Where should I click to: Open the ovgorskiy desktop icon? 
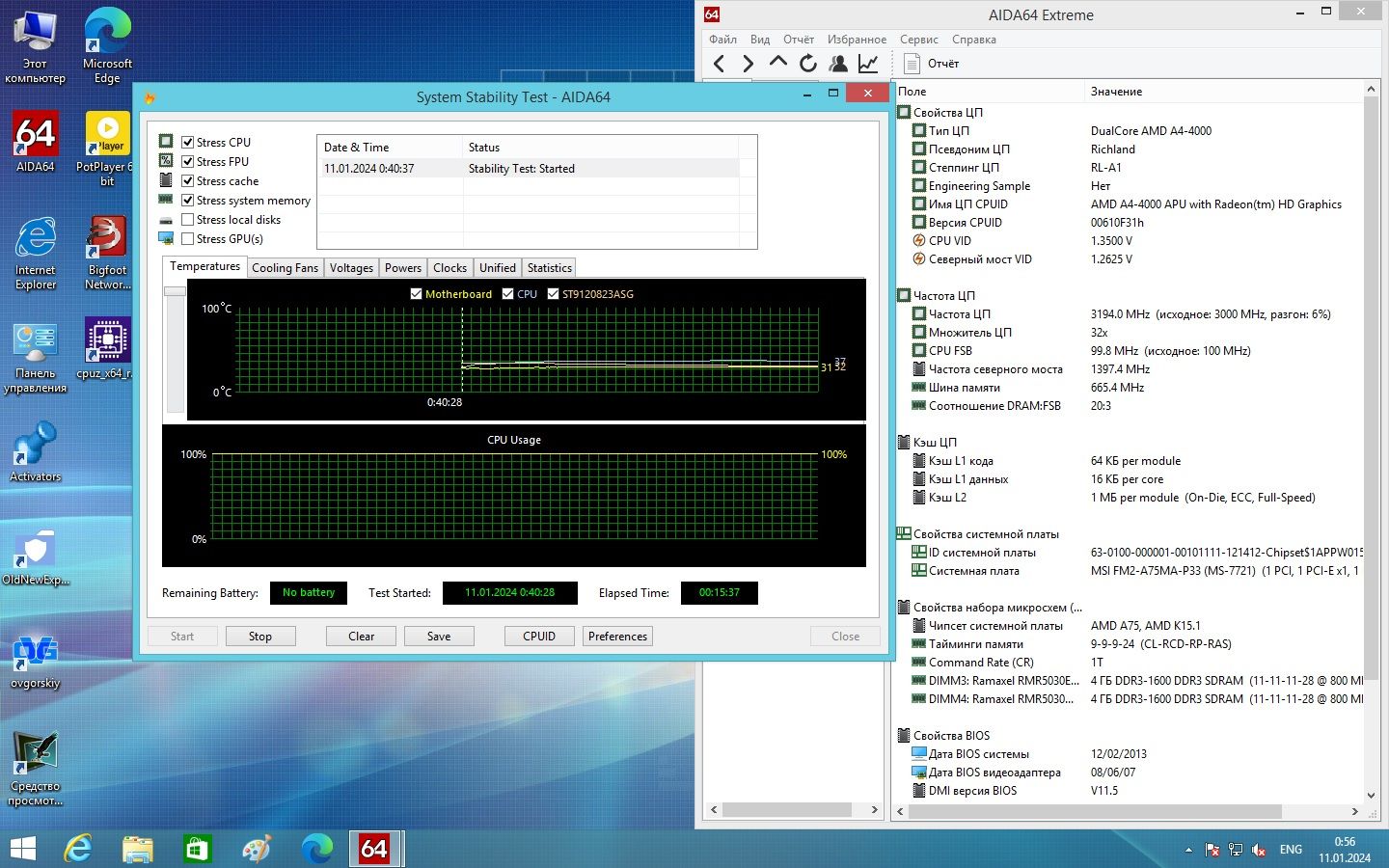[36, 659]
